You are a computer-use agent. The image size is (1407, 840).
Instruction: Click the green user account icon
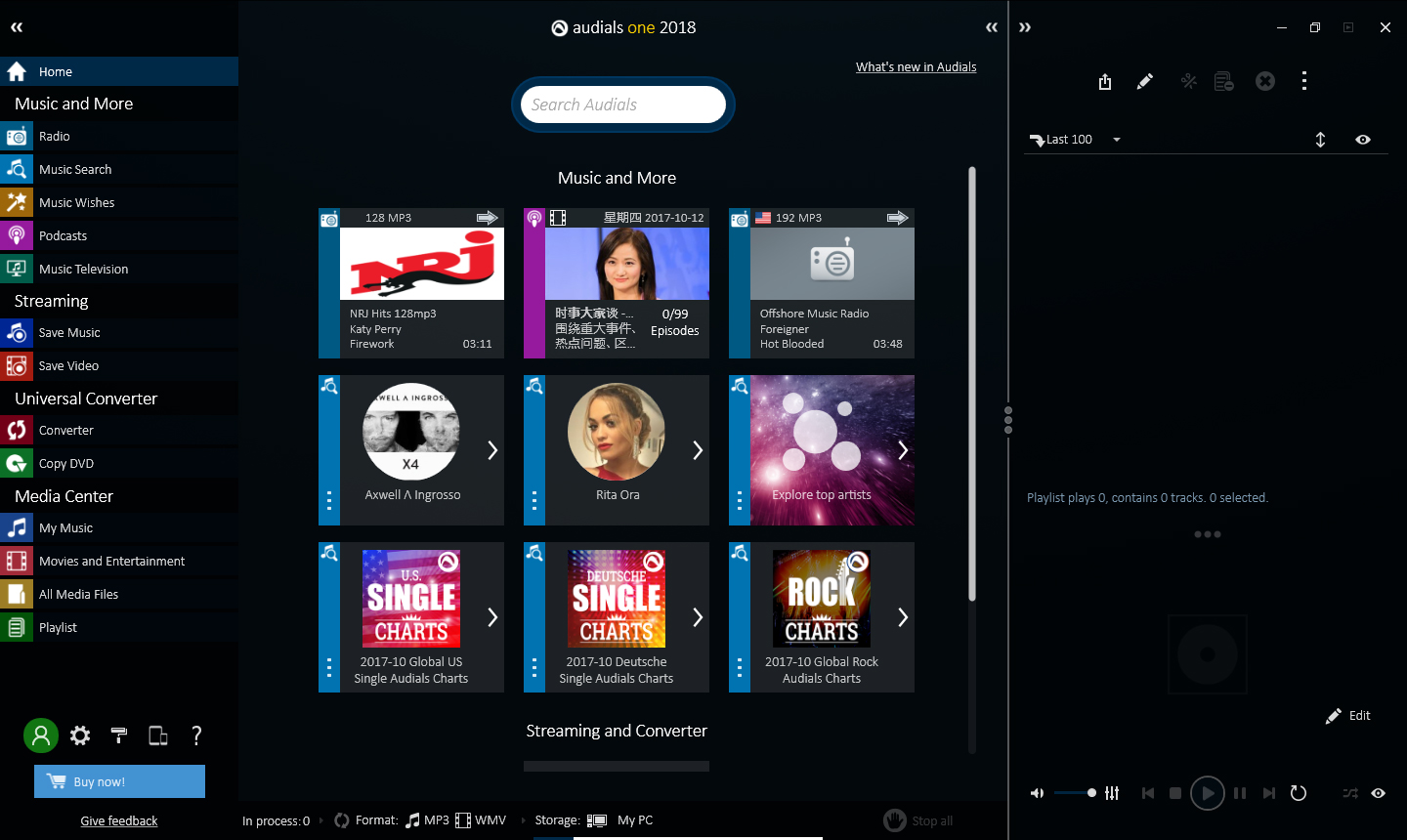click(x=41, y=735)
